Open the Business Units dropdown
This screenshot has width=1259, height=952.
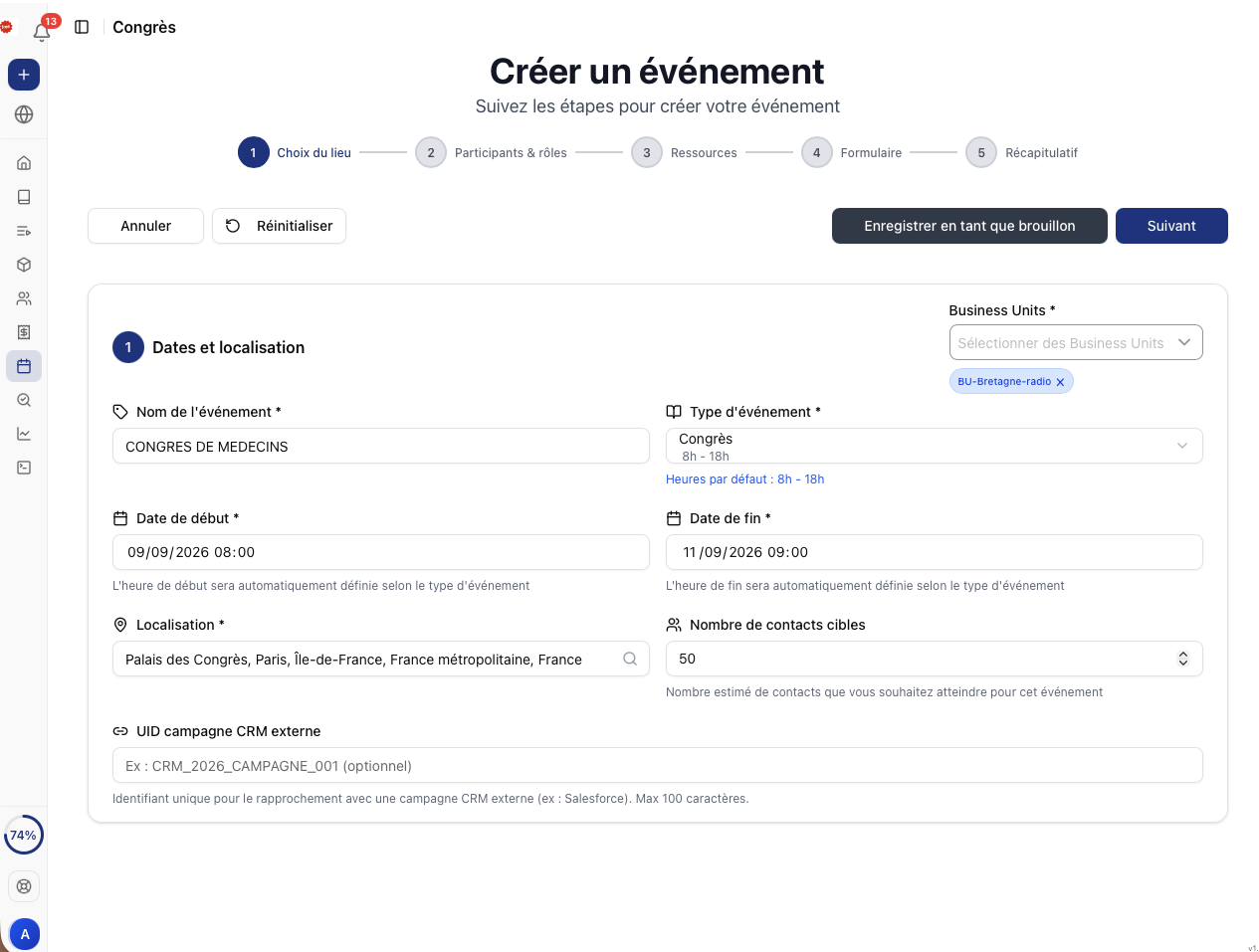(x=1076, y=342)
